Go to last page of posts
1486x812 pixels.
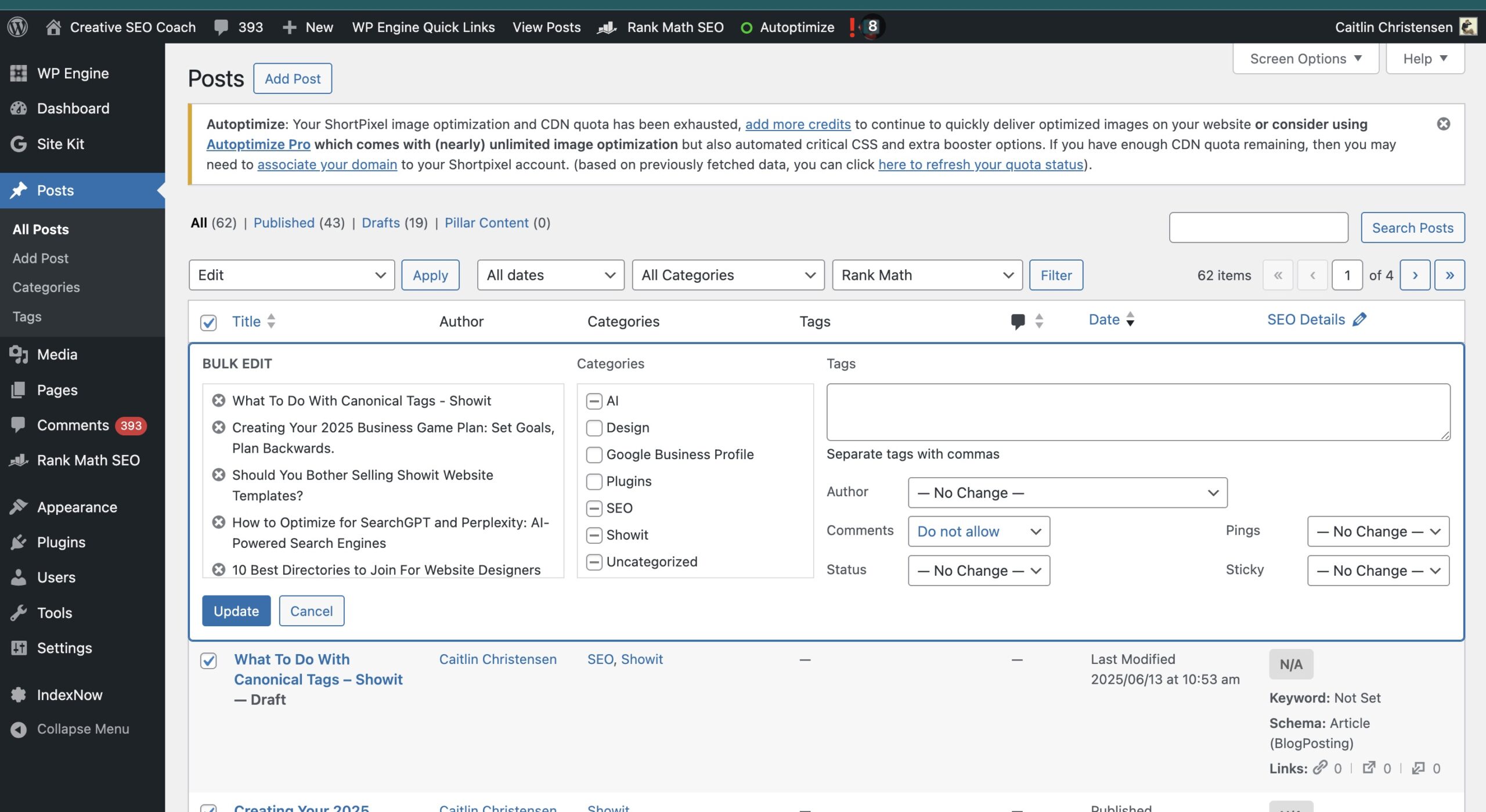(1449, 275)
